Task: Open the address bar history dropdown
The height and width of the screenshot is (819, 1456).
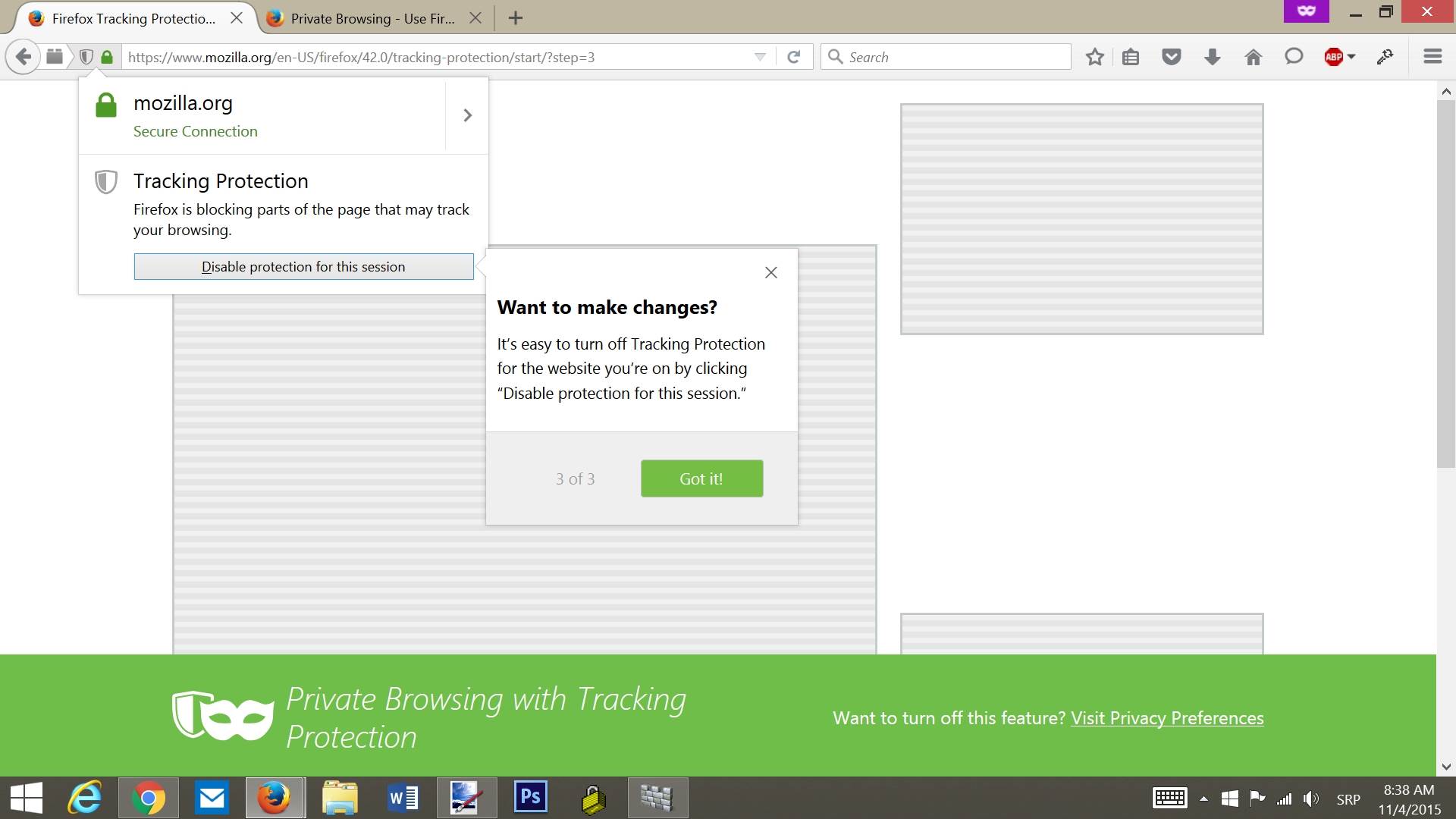Action: pyautogui.click(x=760, y=56)
